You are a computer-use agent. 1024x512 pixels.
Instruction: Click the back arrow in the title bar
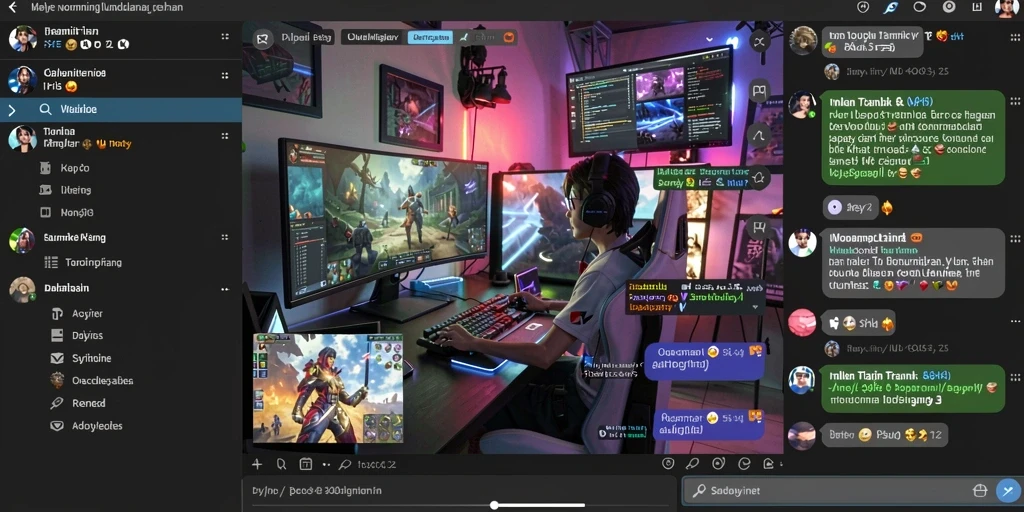pyautogui.click(x=12, y=8)
